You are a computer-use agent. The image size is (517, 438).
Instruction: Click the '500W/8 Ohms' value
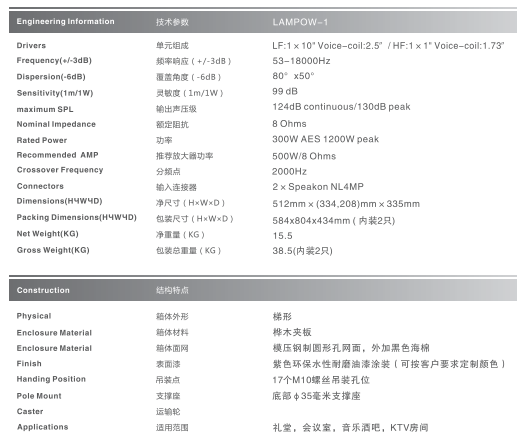click(x=304, y=156)
